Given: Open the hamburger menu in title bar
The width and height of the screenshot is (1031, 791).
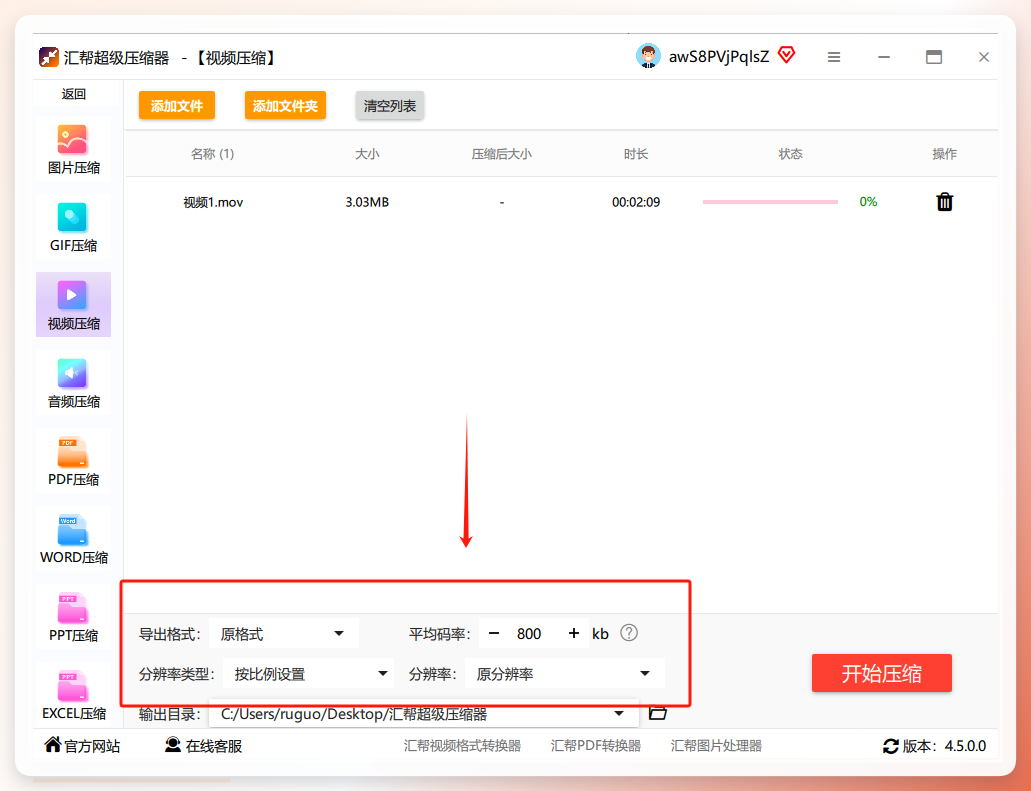Looking at the screenshot, I should point(834,57).
